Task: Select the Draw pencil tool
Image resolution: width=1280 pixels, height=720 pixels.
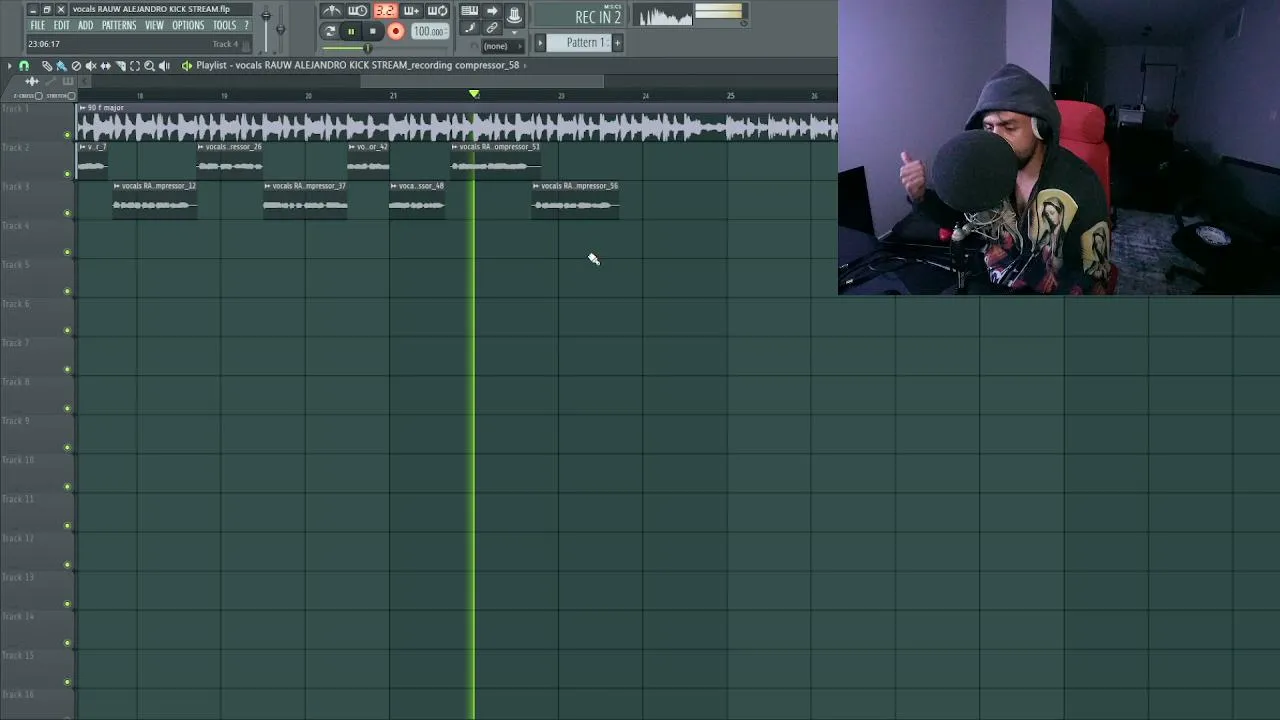Action: [47, 66]
